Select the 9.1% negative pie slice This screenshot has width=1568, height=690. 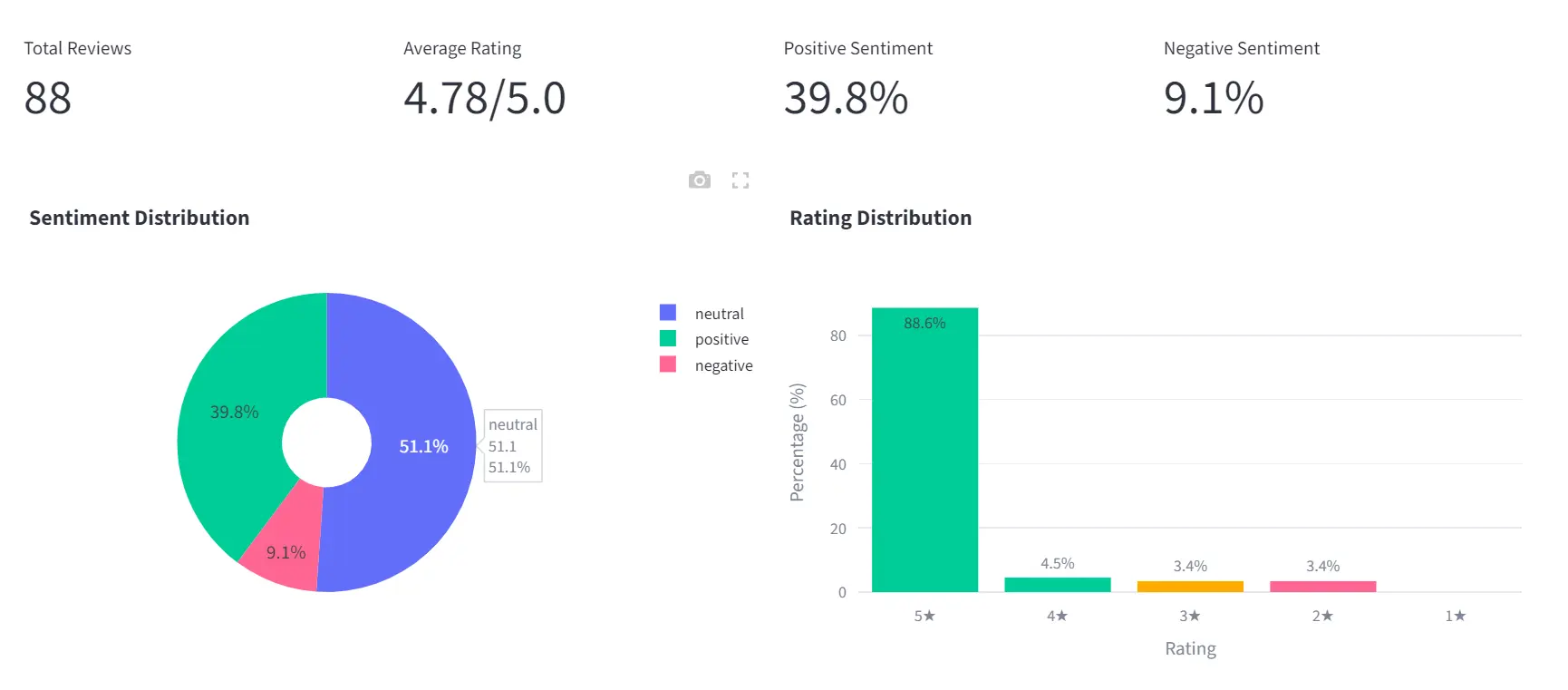(286, 551)
